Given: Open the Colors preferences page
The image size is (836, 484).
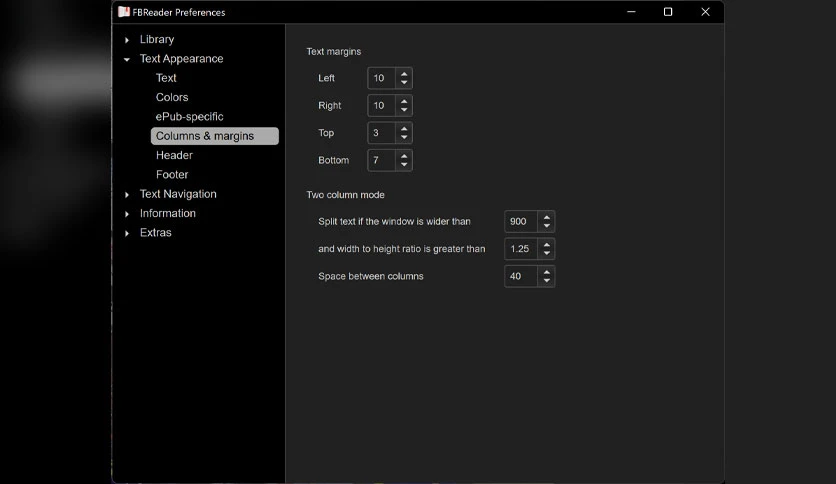Looking at the screenshot, I should tap(172, 97).
